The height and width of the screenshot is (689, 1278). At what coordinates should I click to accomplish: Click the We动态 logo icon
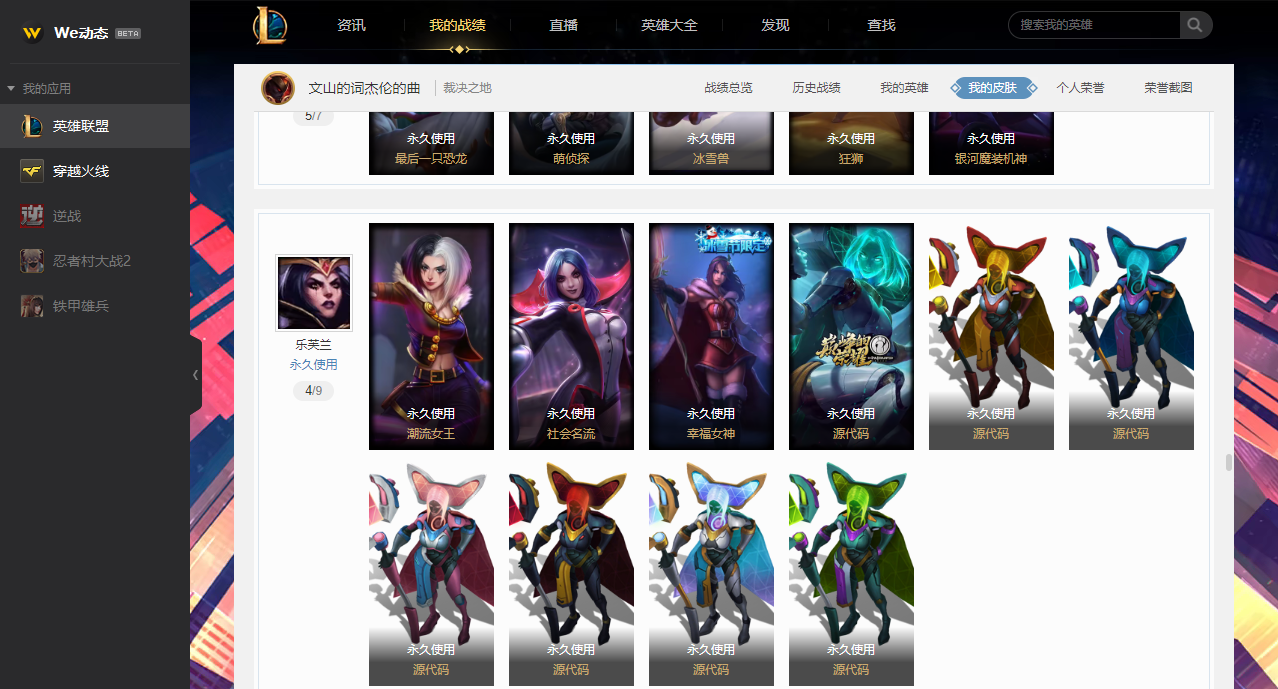click(32, 33)
